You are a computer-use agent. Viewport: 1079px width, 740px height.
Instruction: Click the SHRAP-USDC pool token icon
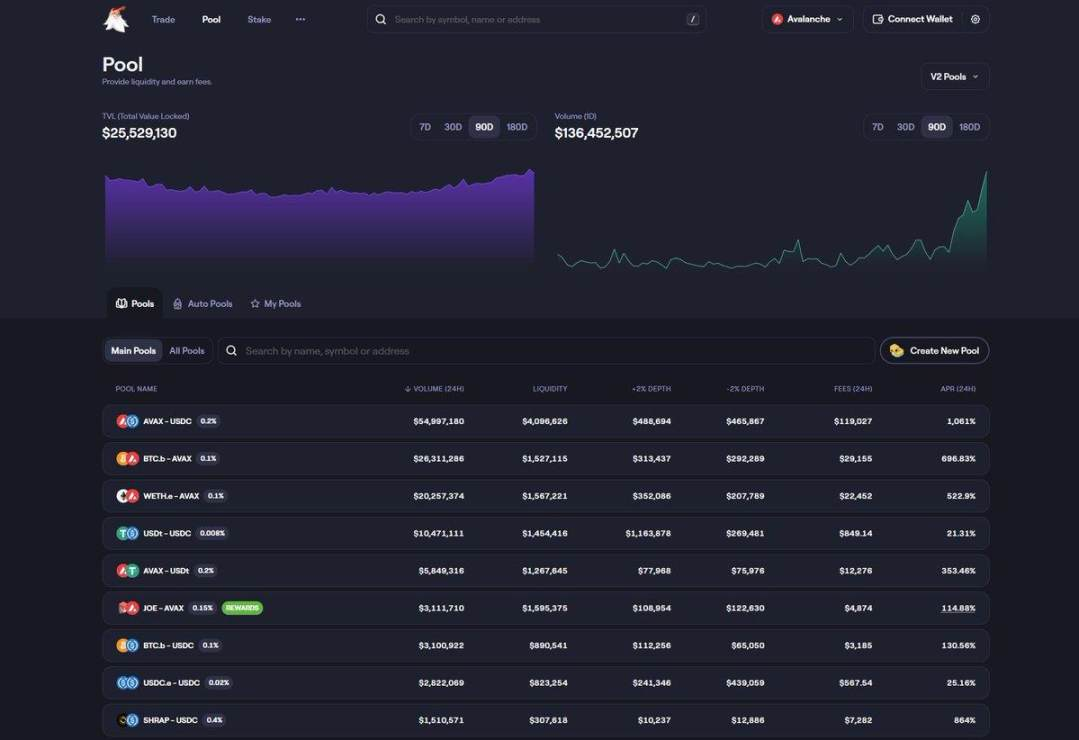click(x=127, y=720)
